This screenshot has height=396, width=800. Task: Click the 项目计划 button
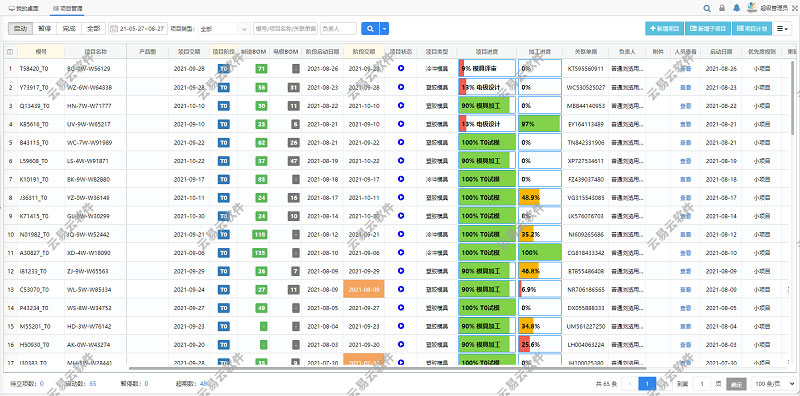pos(752,29)
